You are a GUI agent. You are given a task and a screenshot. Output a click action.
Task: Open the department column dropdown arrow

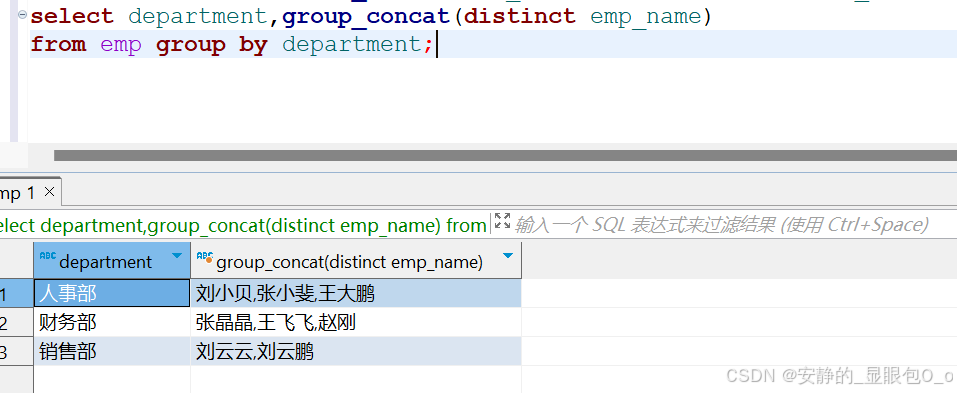pyautogui.click(x=177, y=256)
